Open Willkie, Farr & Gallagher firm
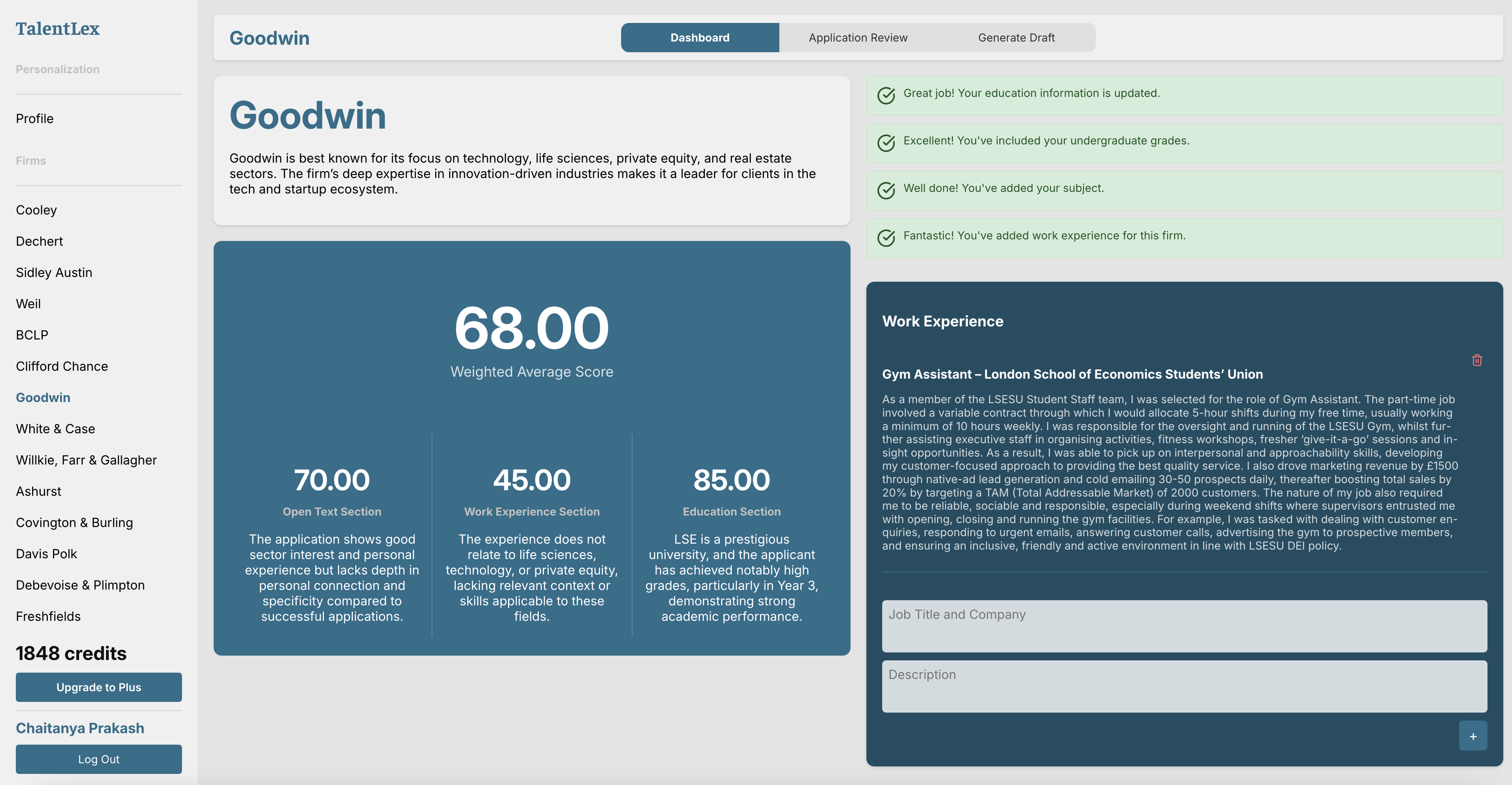This screenshot has width=1512, height=785. tap(86, 460)
